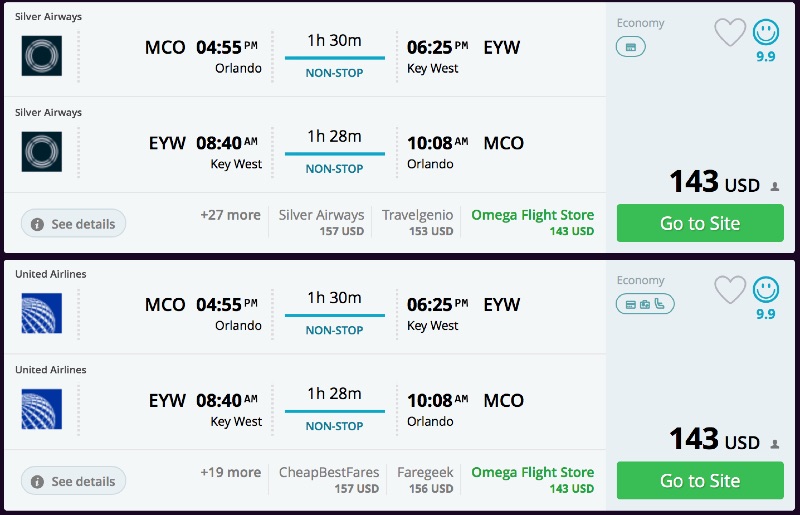
Task: Open the Travelgenio 153 USD offer
Action: point(417,222)
